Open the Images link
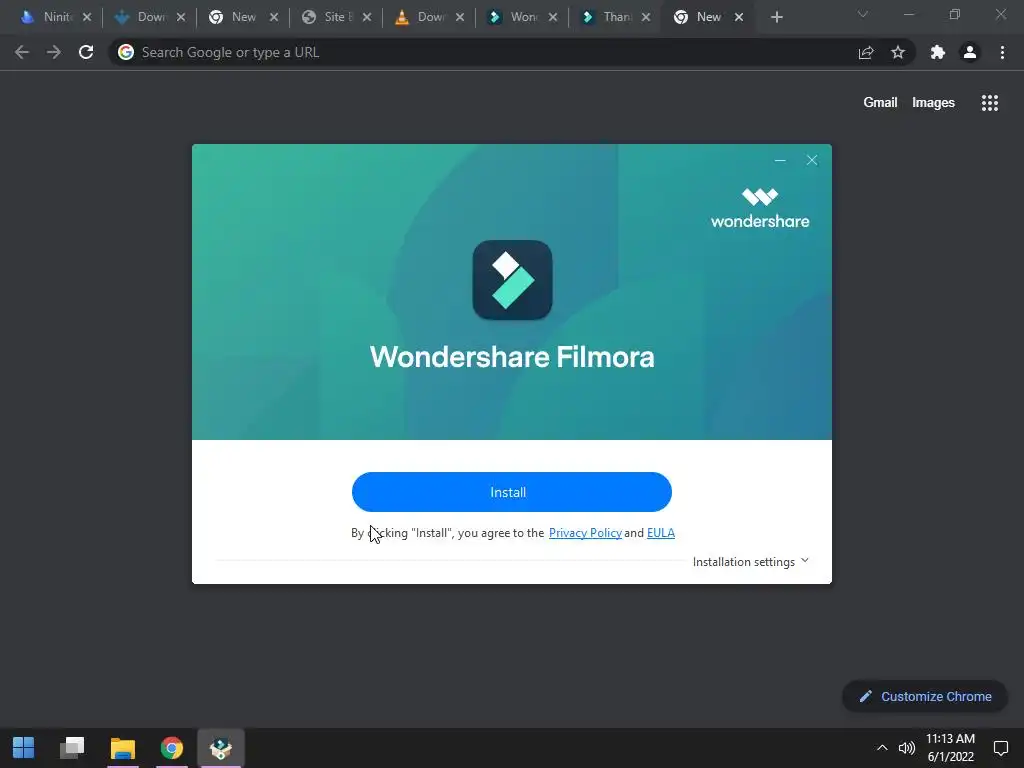The image size is (1024, 768). pyautogui.click(x=933, y=103)
